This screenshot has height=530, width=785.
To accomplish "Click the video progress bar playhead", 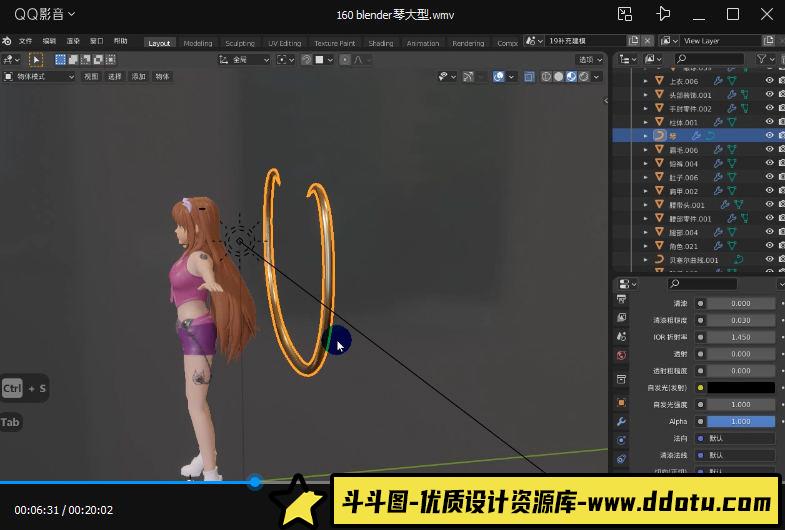I will click(x=255, y=482).
